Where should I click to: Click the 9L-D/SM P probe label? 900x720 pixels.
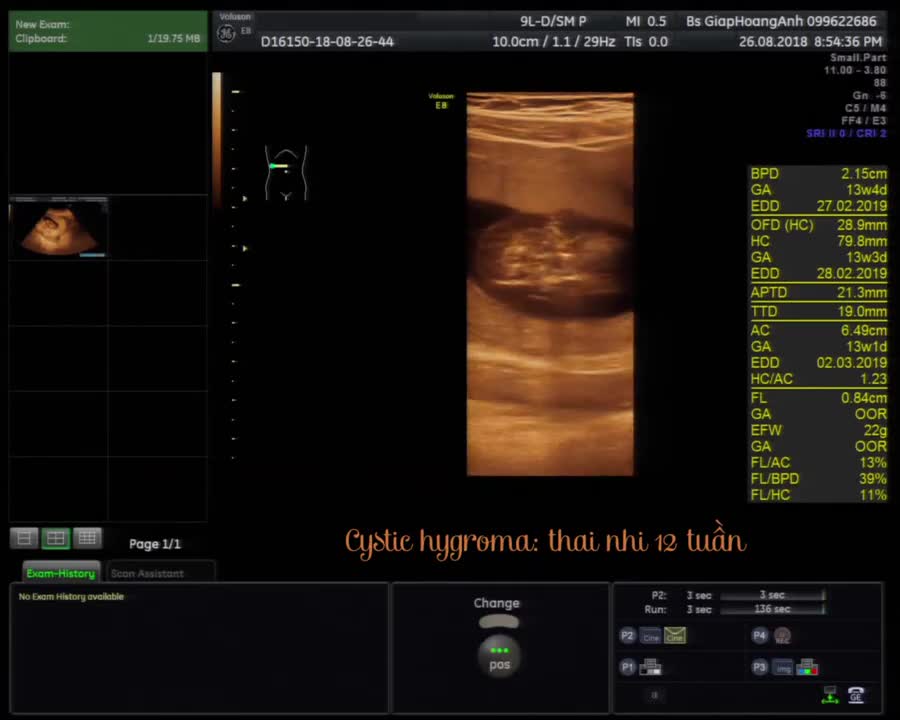(553, 21)
